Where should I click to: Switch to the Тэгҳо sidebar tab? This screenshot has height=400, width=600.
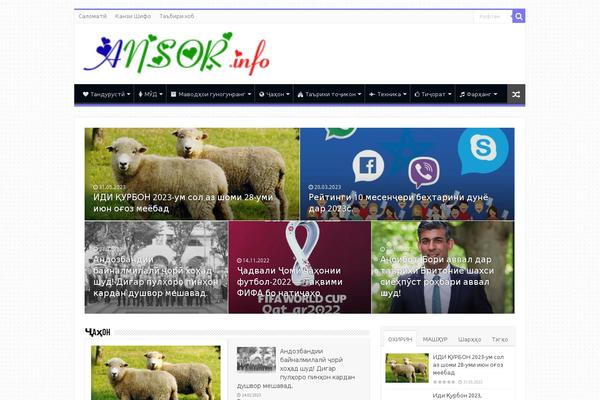(x=500, y=340)
